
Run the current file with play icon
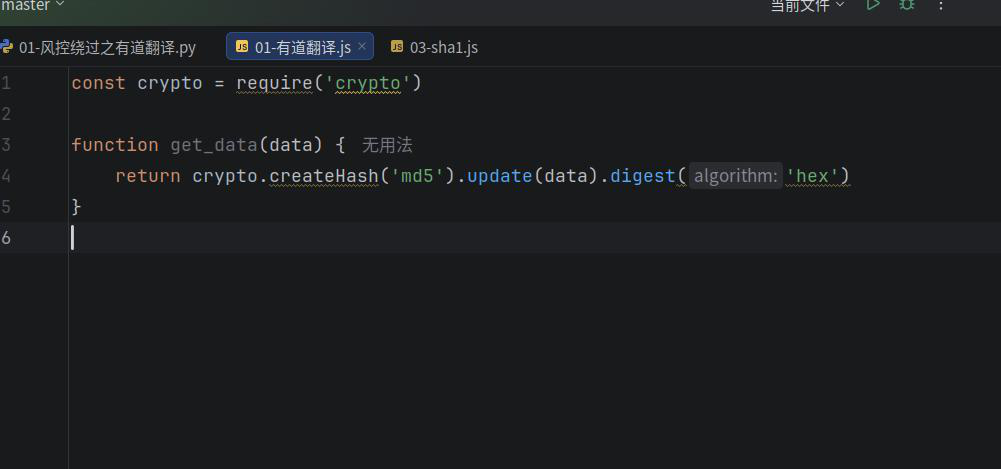tap(873, 4)
